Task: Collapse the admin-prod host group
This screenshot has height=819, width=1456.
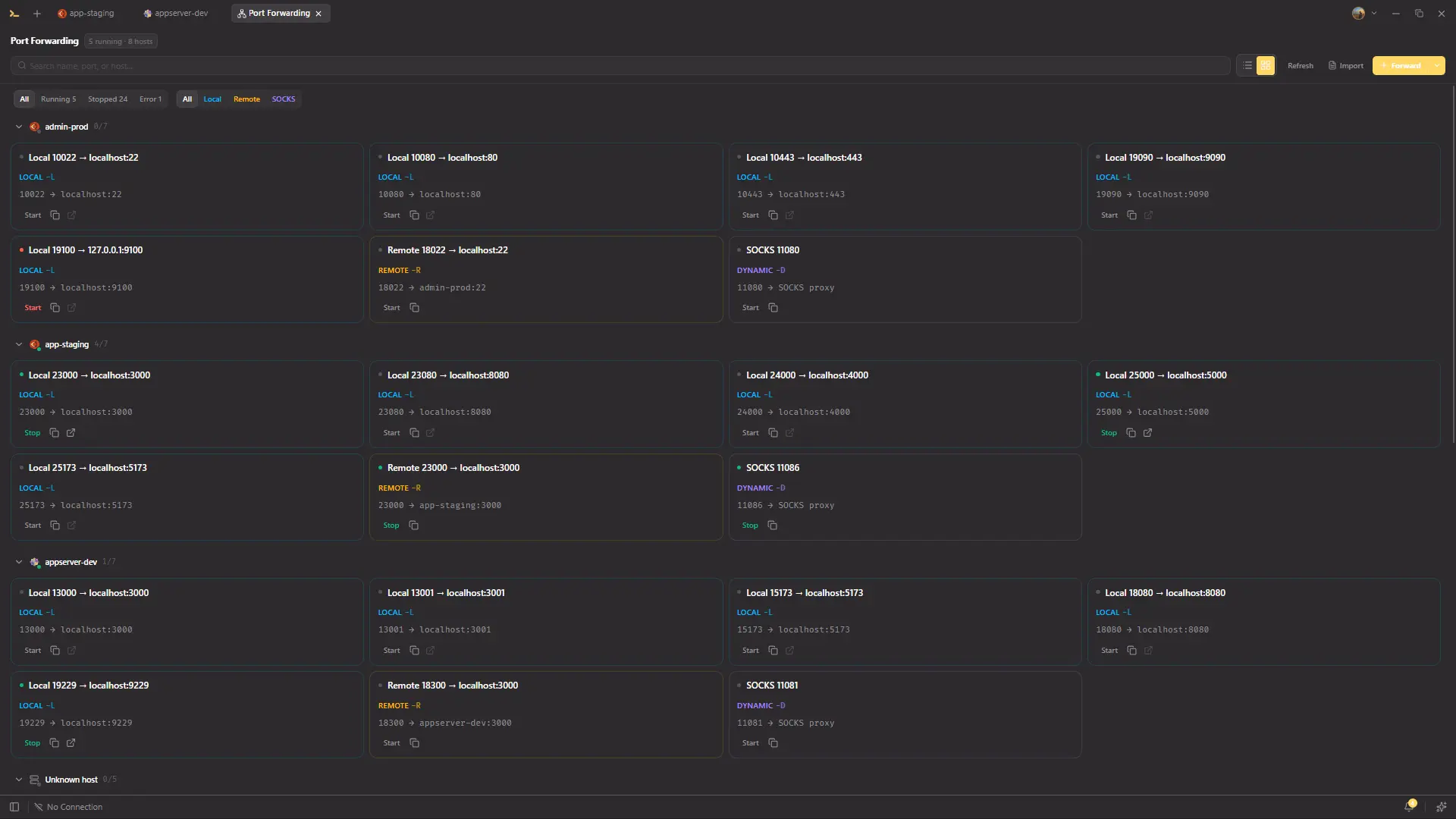Action: coord(19,127)
